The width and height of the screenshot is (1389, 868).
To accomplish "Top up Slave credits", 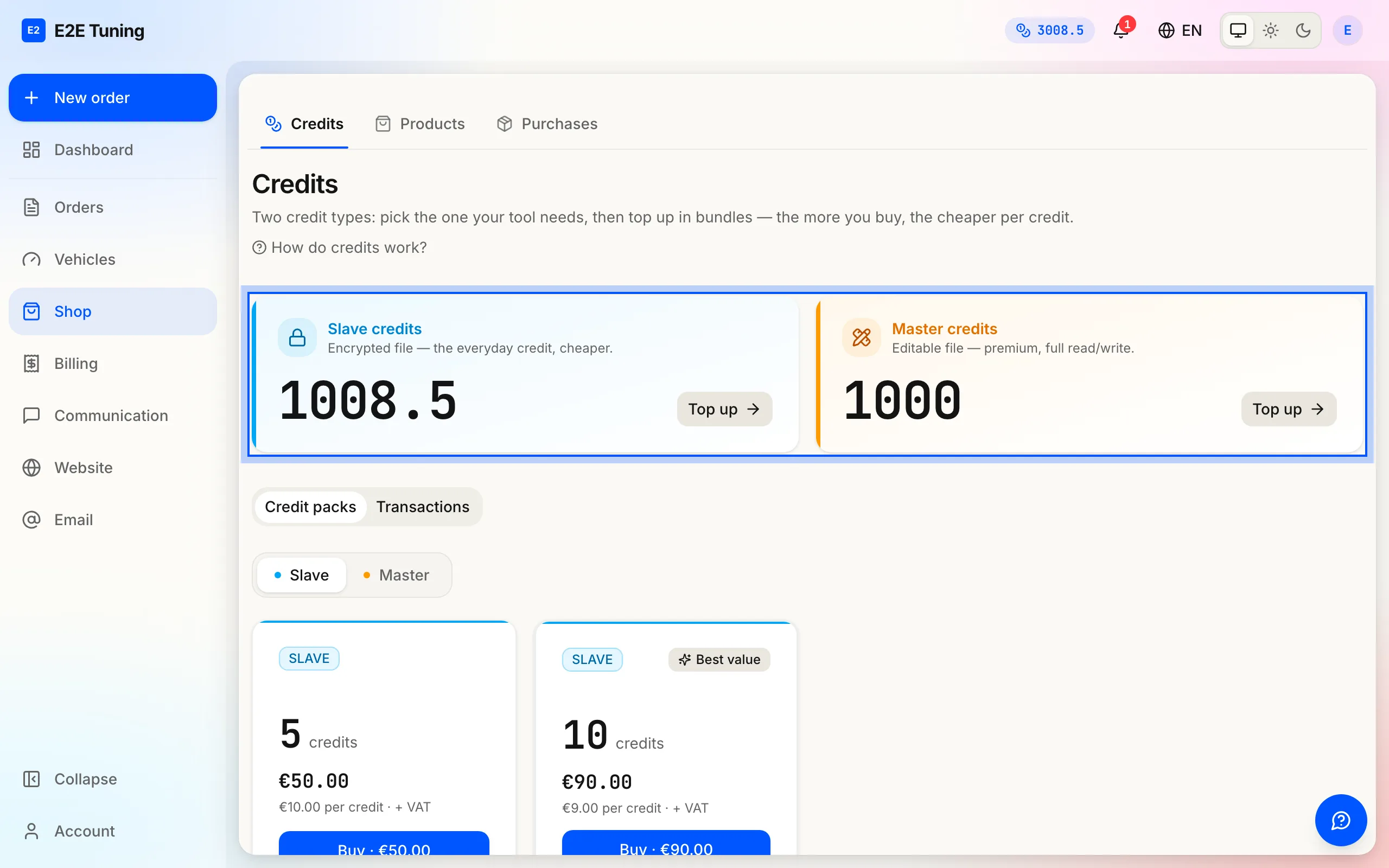I will point(724,409).
